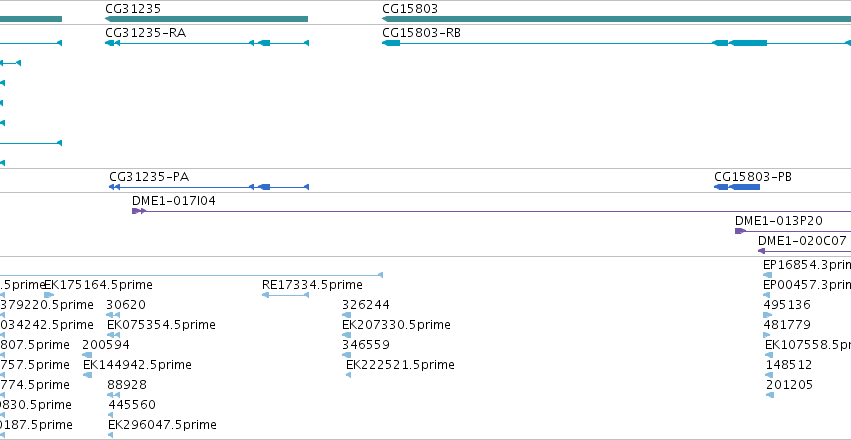851x440 pixels.
Task: Select feature 201205 label
Action: (x=790, y=385)
